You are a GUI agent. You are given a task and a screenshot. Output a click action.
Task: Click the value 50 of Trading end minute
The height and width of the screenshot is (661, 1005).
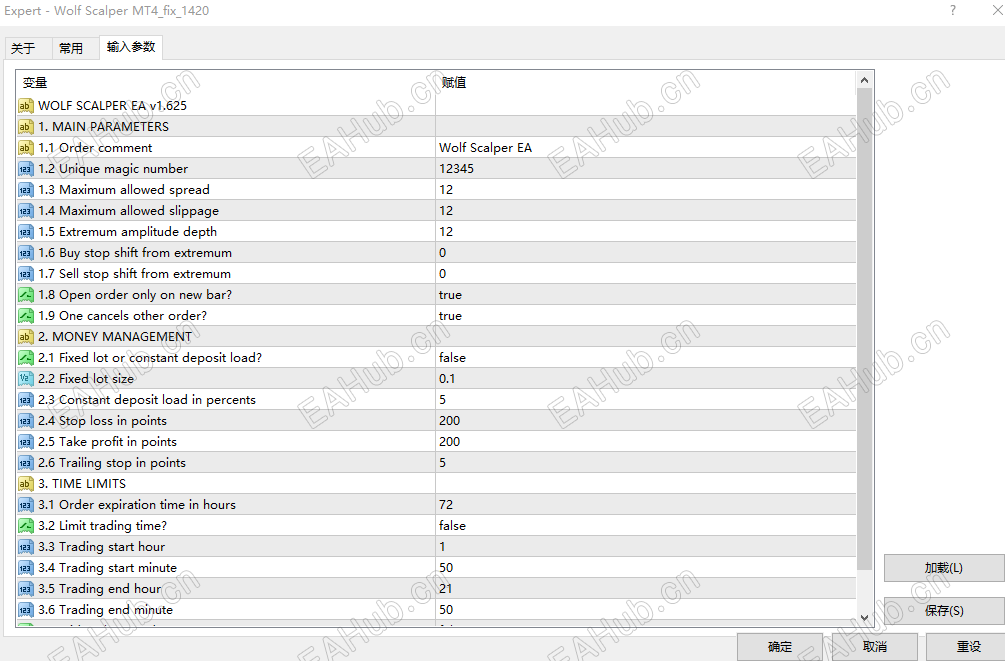[446, 610]
